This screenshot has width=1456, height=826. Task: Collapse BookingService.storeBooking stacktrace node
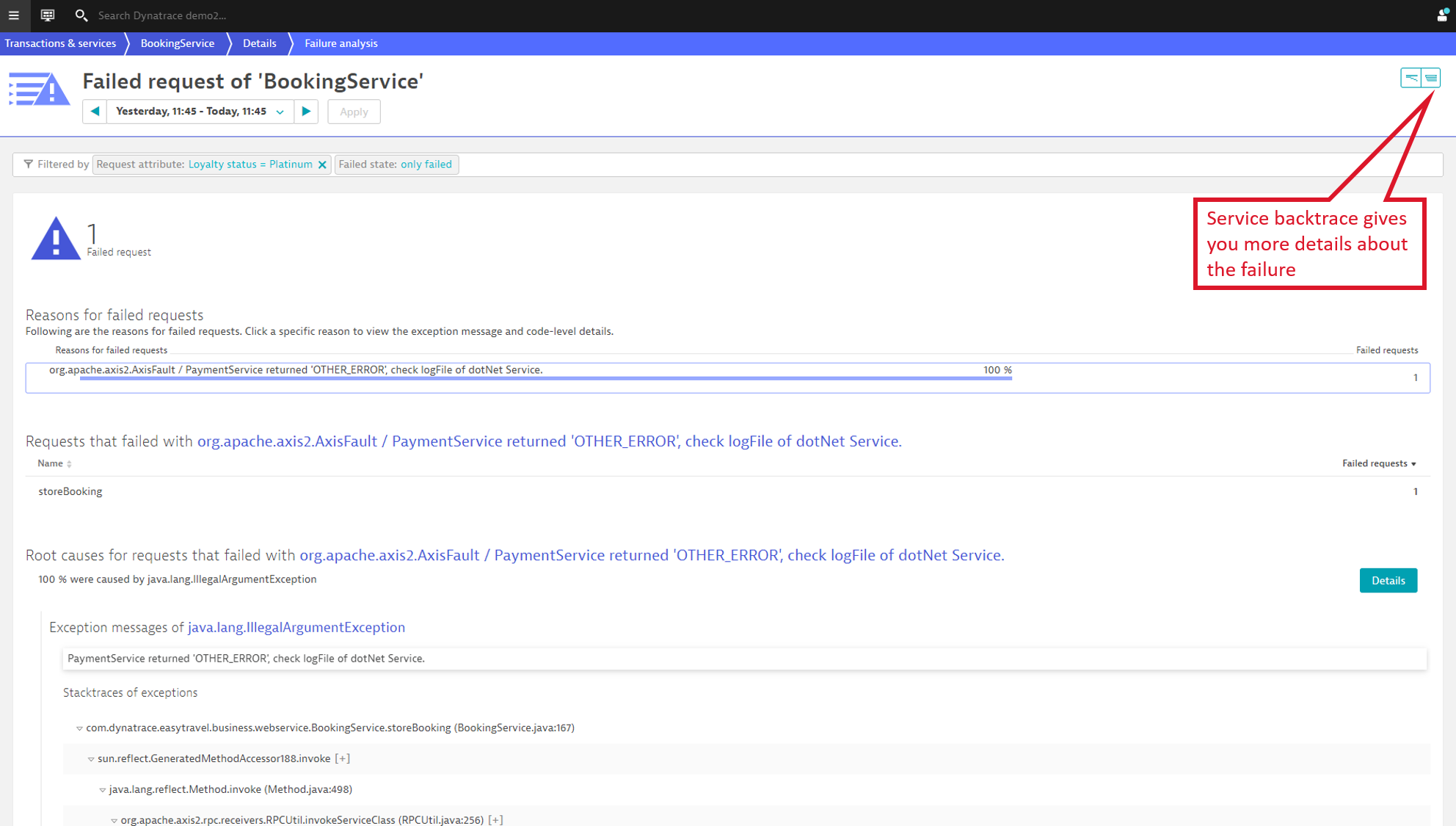tap(79, 728)
